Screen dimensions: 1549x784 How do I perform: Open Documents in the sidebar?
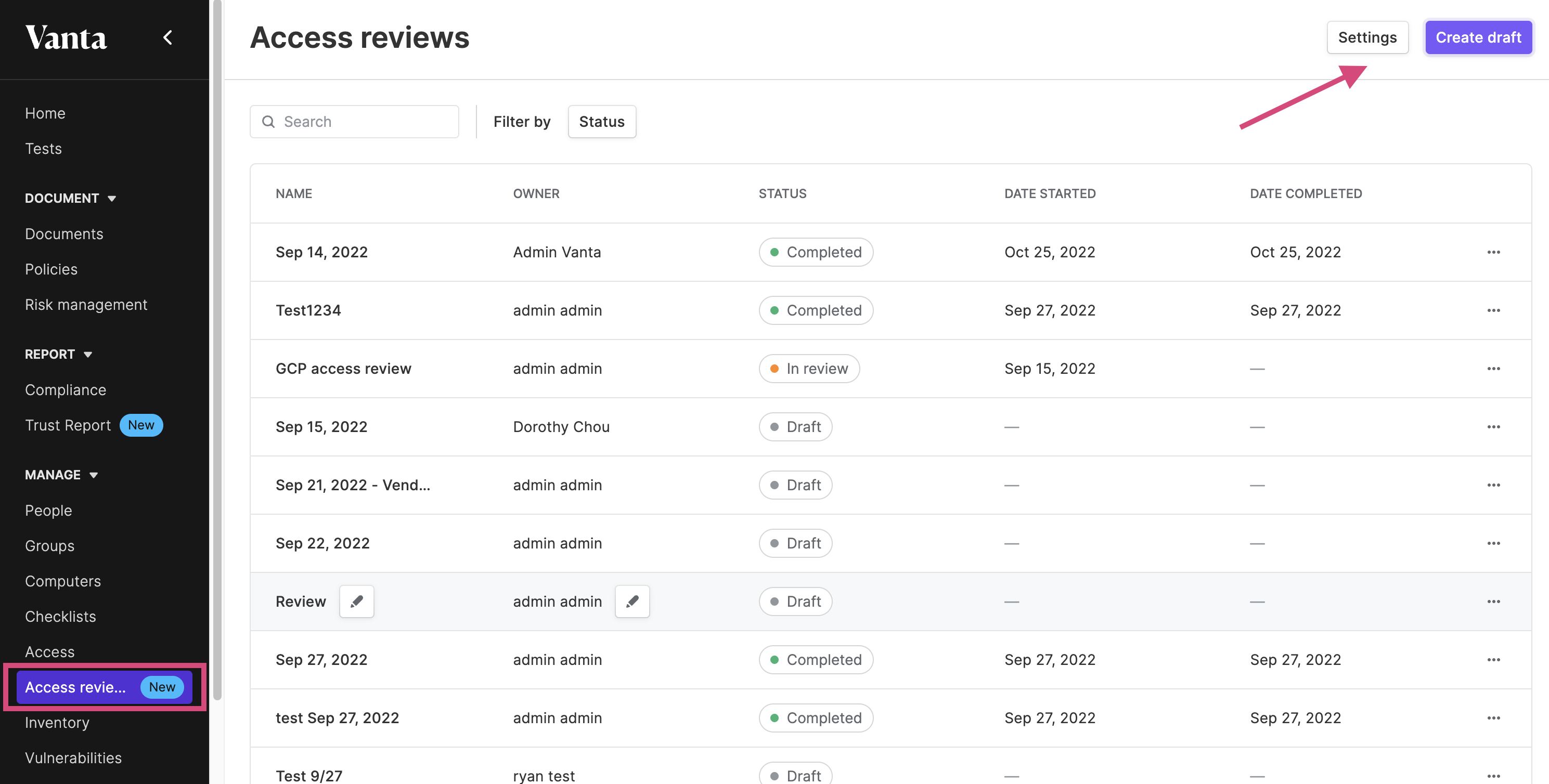coord(64,234)
